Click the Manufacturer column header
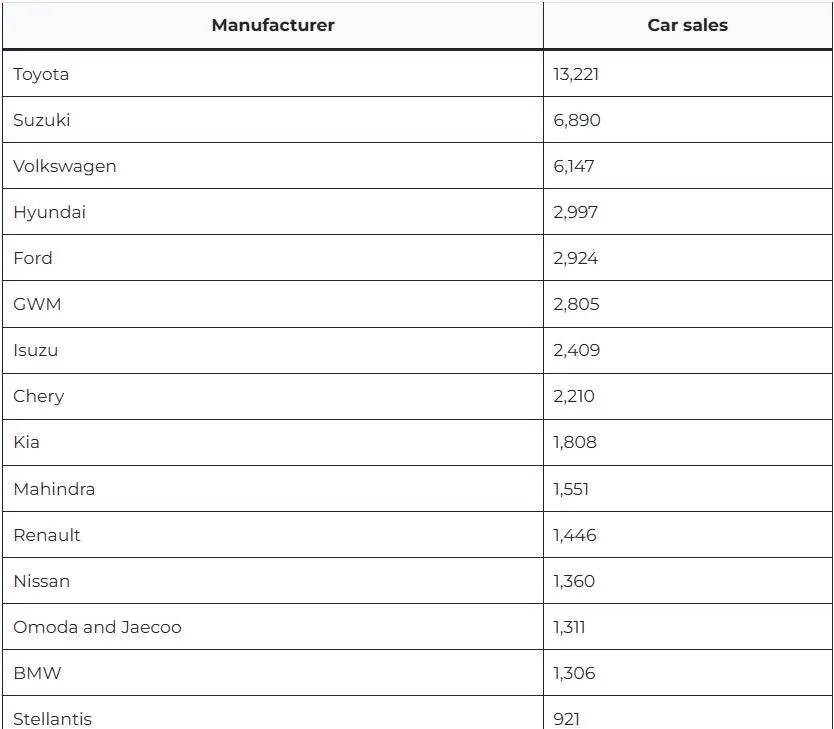The height and width of the screenshot is (729, 834). 273,26
